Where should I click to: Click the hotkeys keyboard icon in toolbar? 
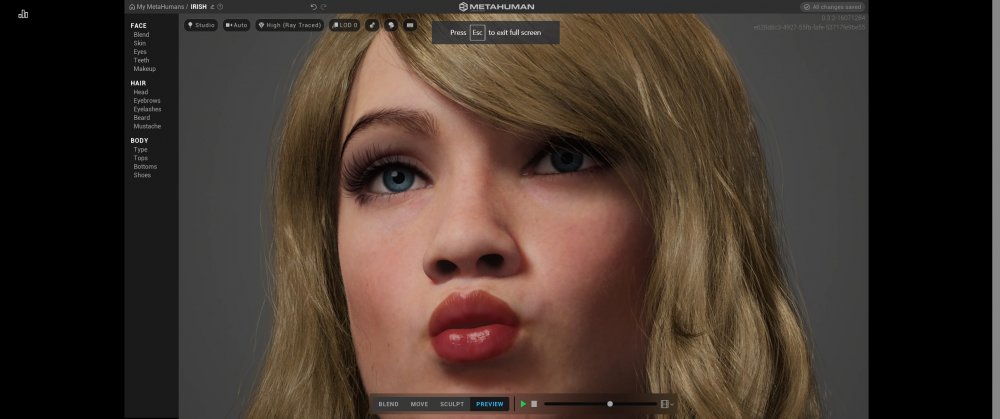click(410, 25)
